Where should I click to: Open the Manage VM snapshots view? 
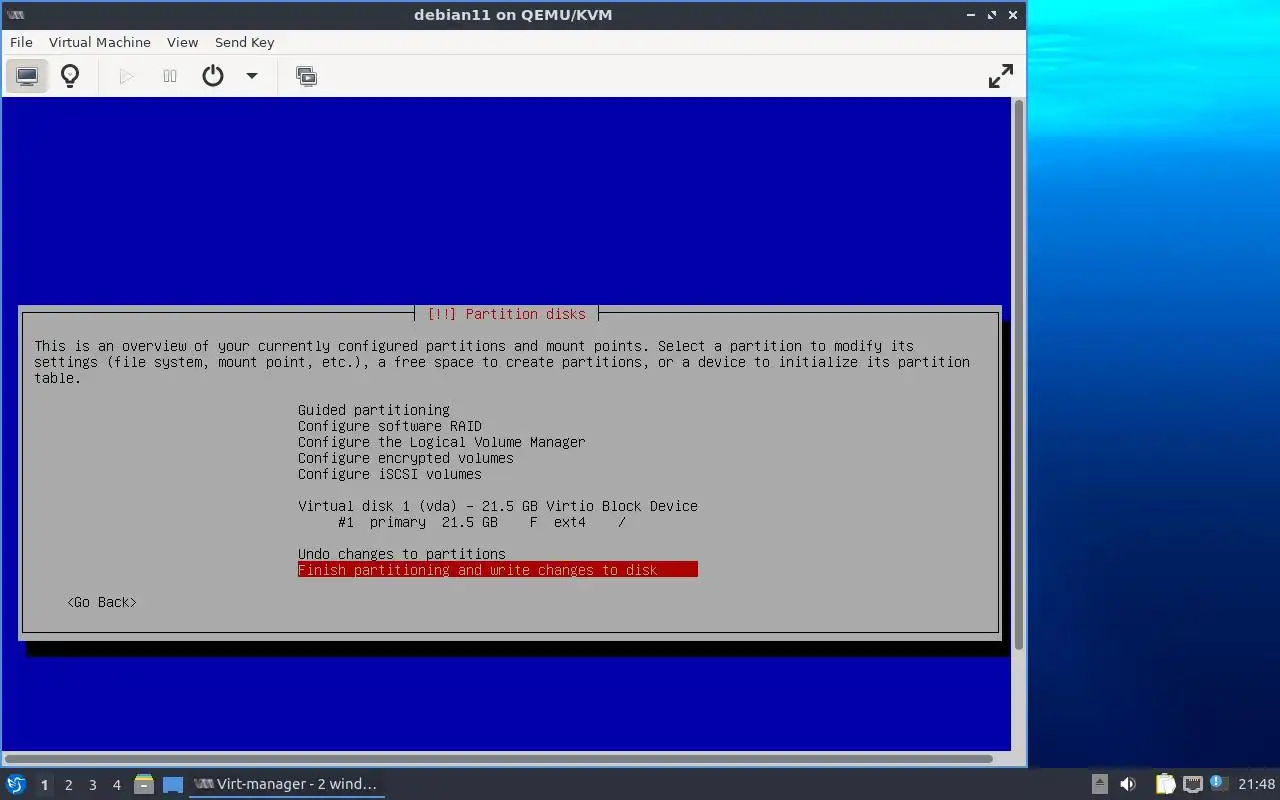[306, 76]
